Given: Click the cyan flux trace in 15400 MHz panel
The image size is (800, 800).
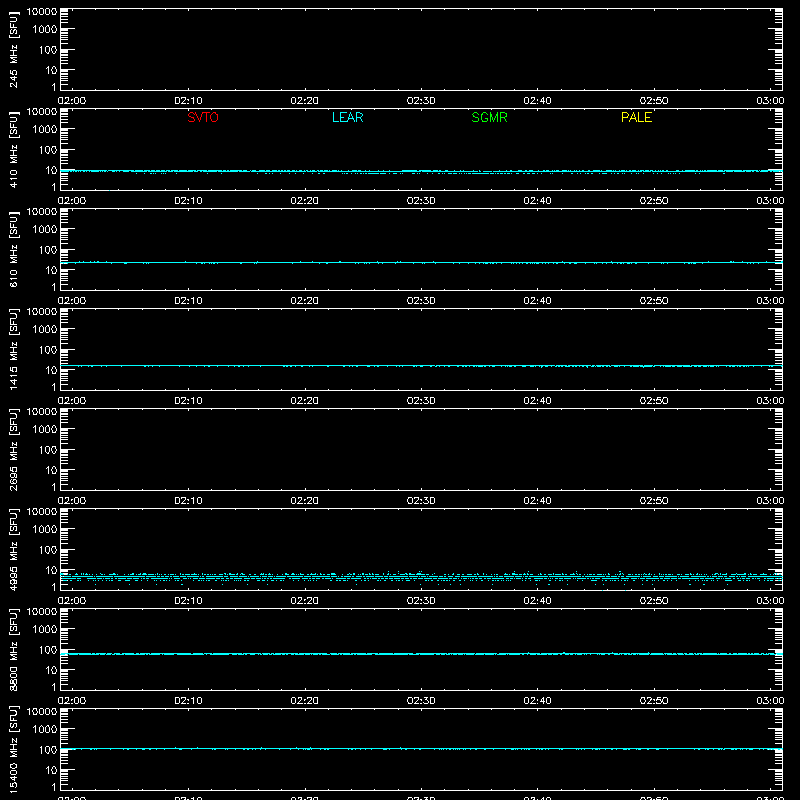Looking at the screenshot, I should (x=421, y=749).
